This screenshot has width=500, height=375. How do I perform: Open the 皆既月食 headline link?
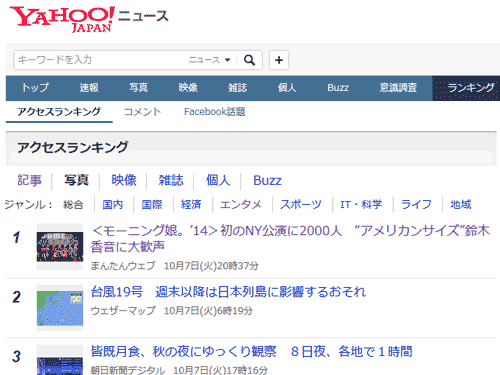point(252,351)
